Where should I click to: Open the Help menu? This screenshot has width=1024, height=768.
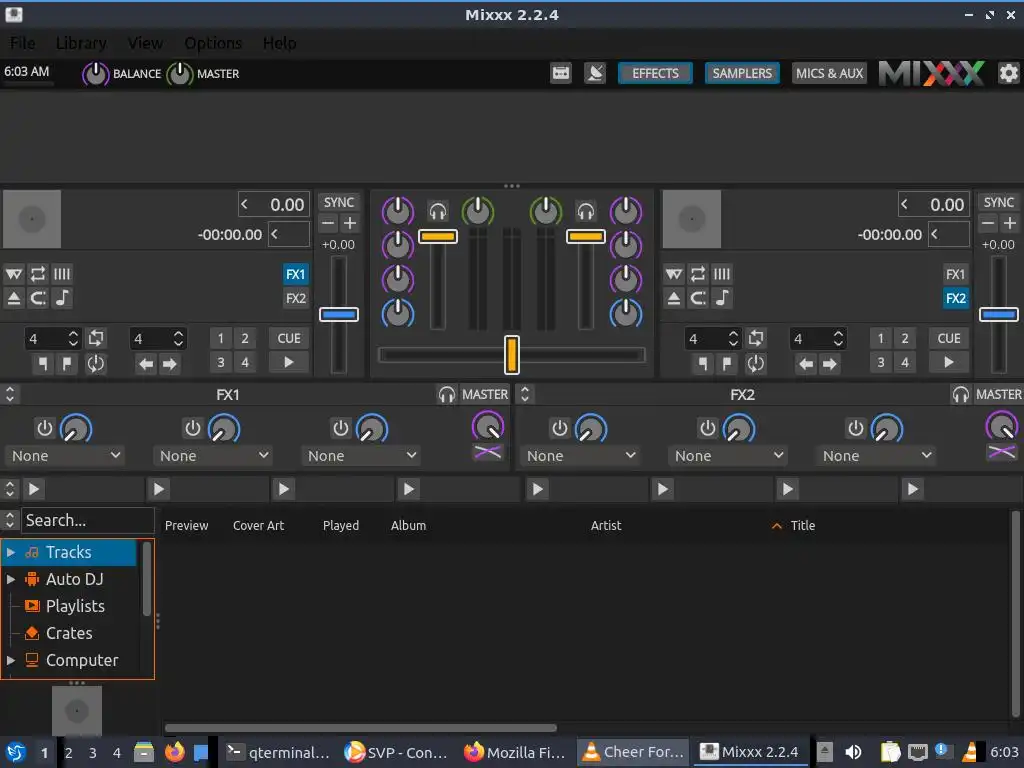[x=280, y=43]
